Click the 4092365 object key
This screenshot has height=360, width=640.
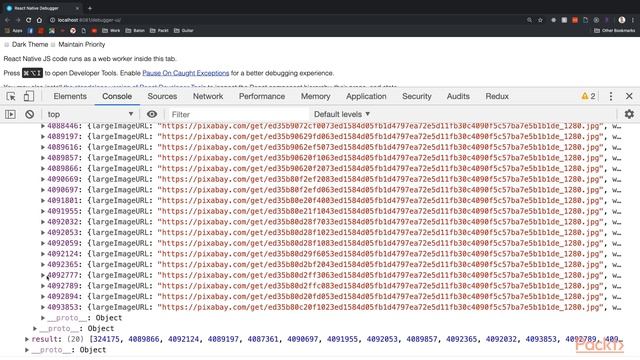tap(63, 264)
